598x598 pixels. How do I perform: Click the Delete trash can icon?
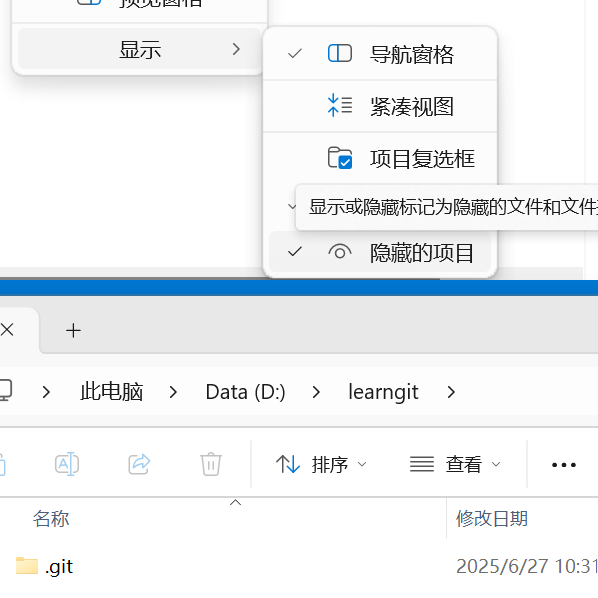pos(211,464)
